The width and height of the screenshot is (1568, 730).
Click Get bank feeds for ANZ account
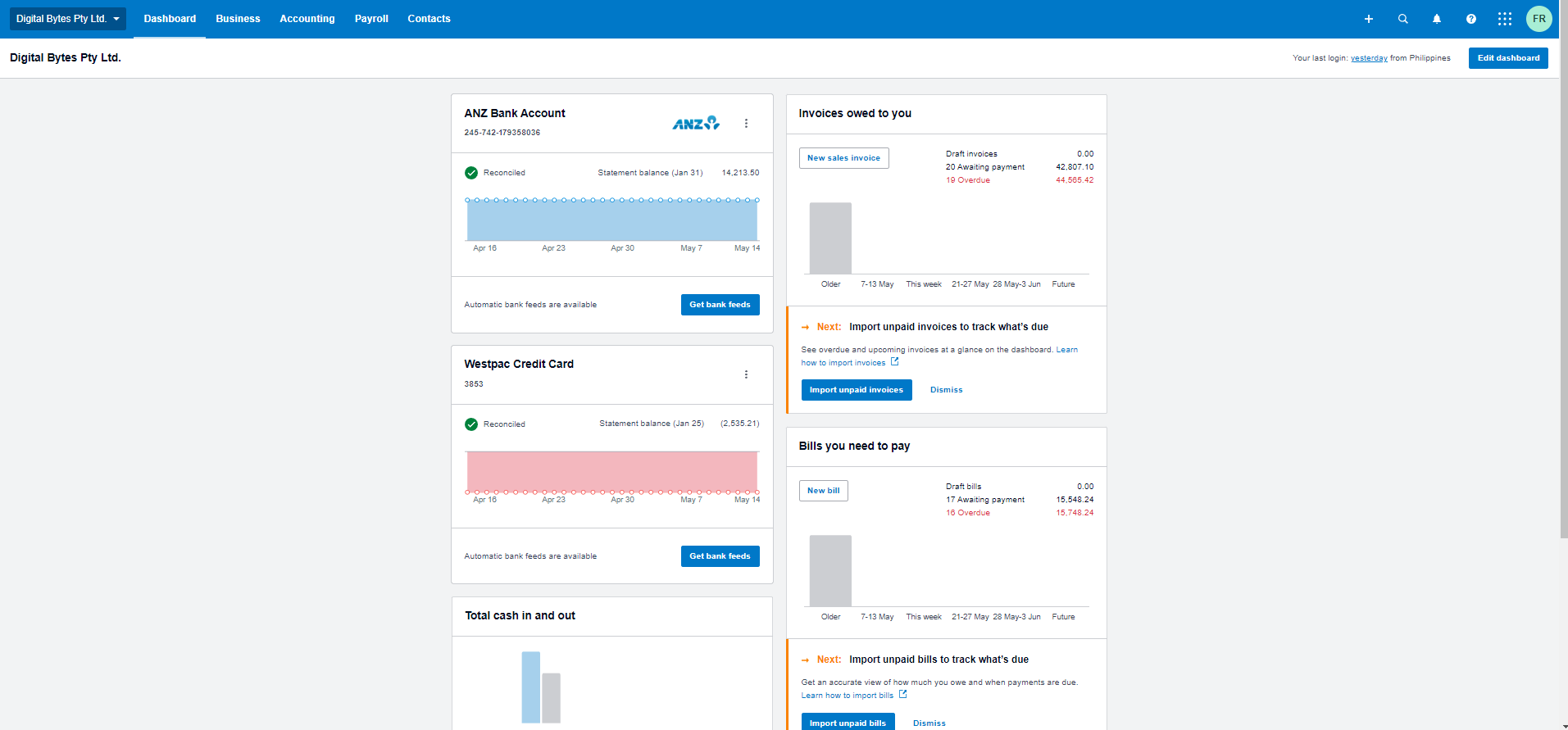720,305
